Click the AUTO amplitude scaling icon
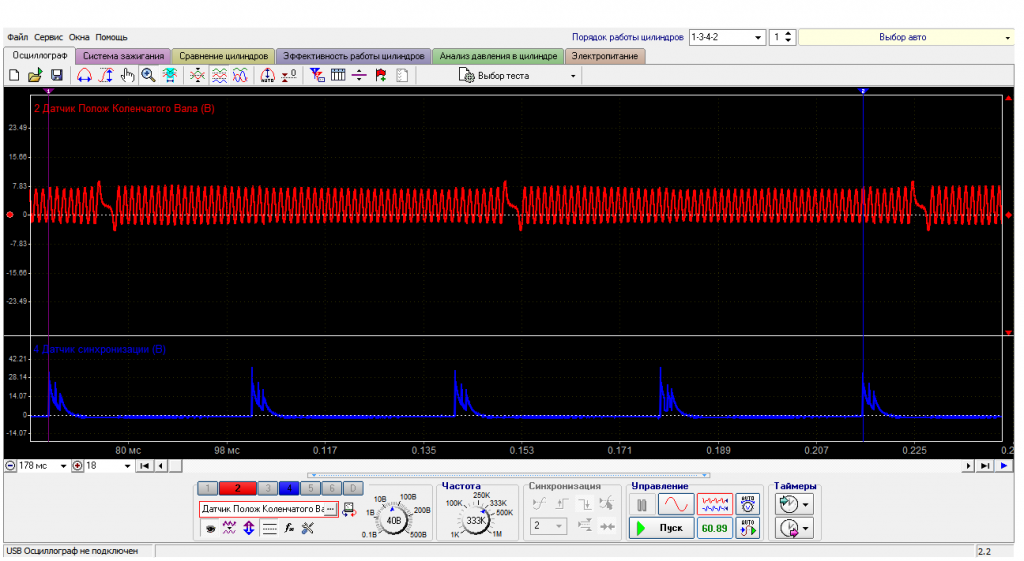This screenshot has height=561, width=1024. click(x=267, y=76)
